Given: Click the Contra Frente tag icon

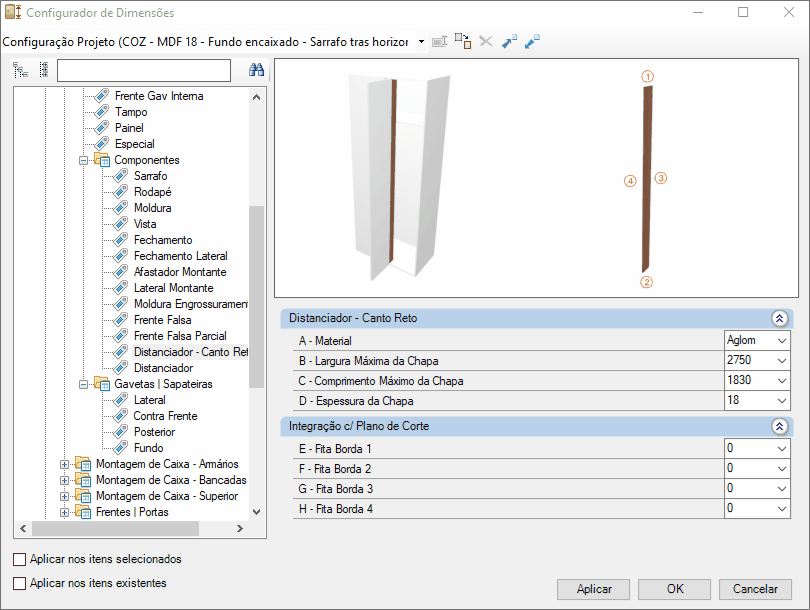Looking at the screenshot, I should [x=121, y=416].
